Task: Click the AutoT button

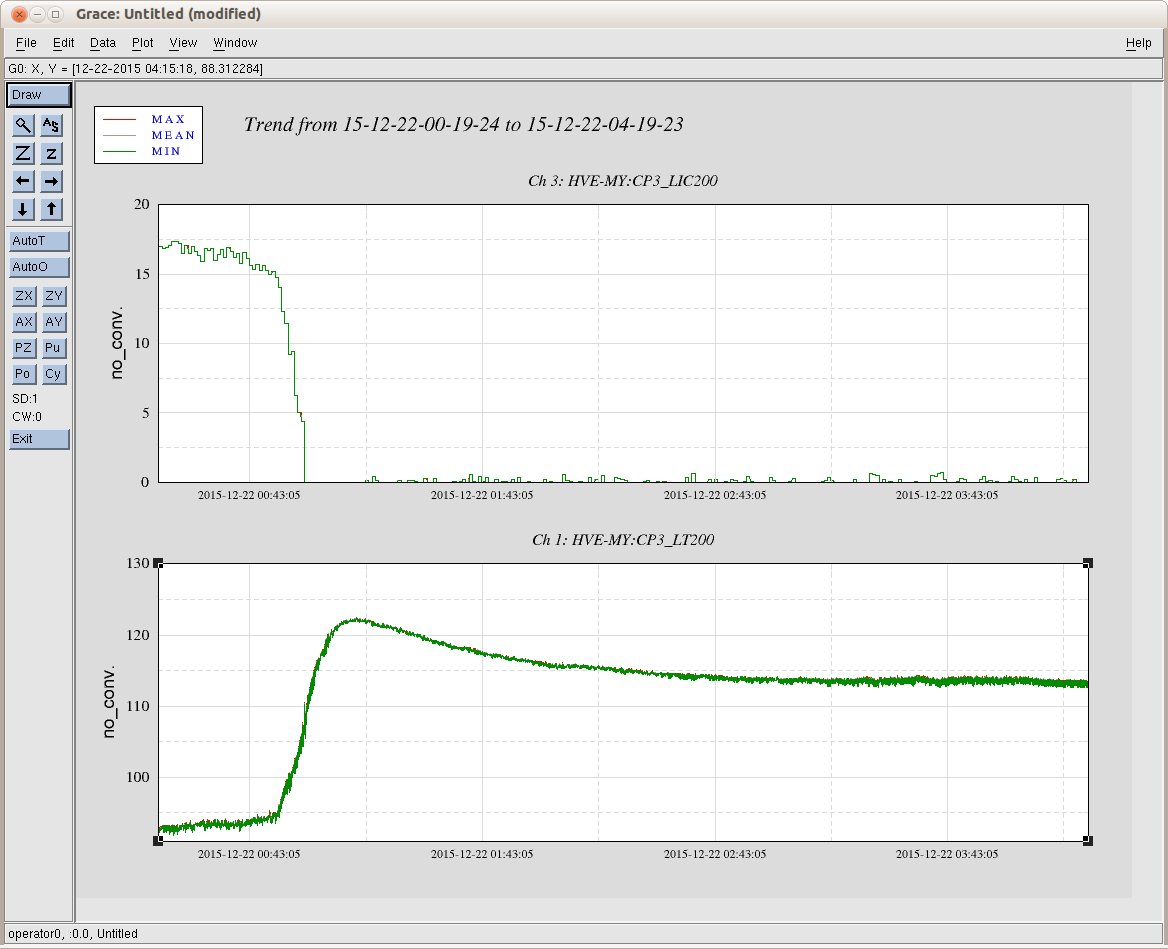Action: [x=39, y=241]
